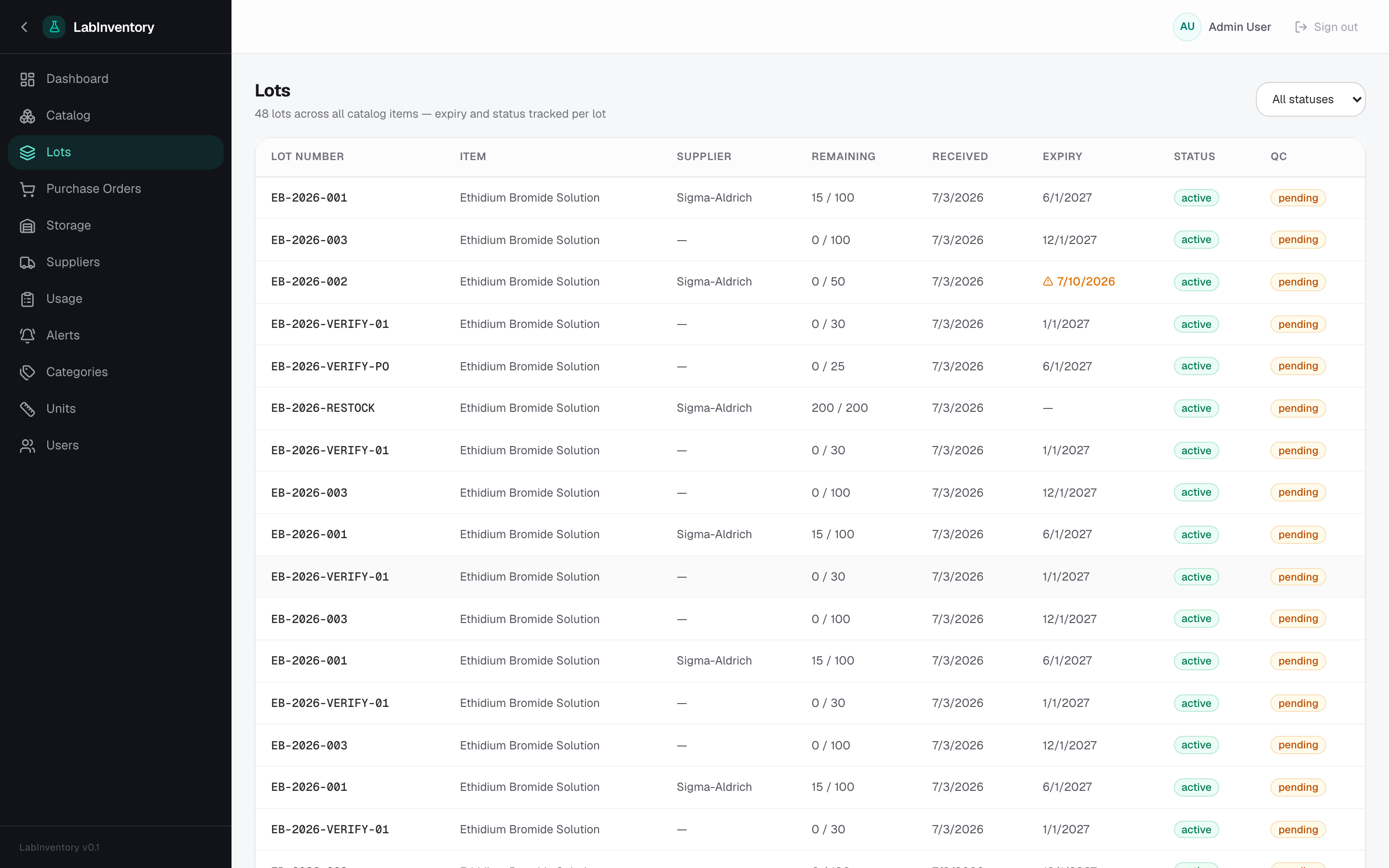Click the REMAINING column header
Viewport: 1389px width, 868px height.
pyautogui.click(x=843, y=157)
